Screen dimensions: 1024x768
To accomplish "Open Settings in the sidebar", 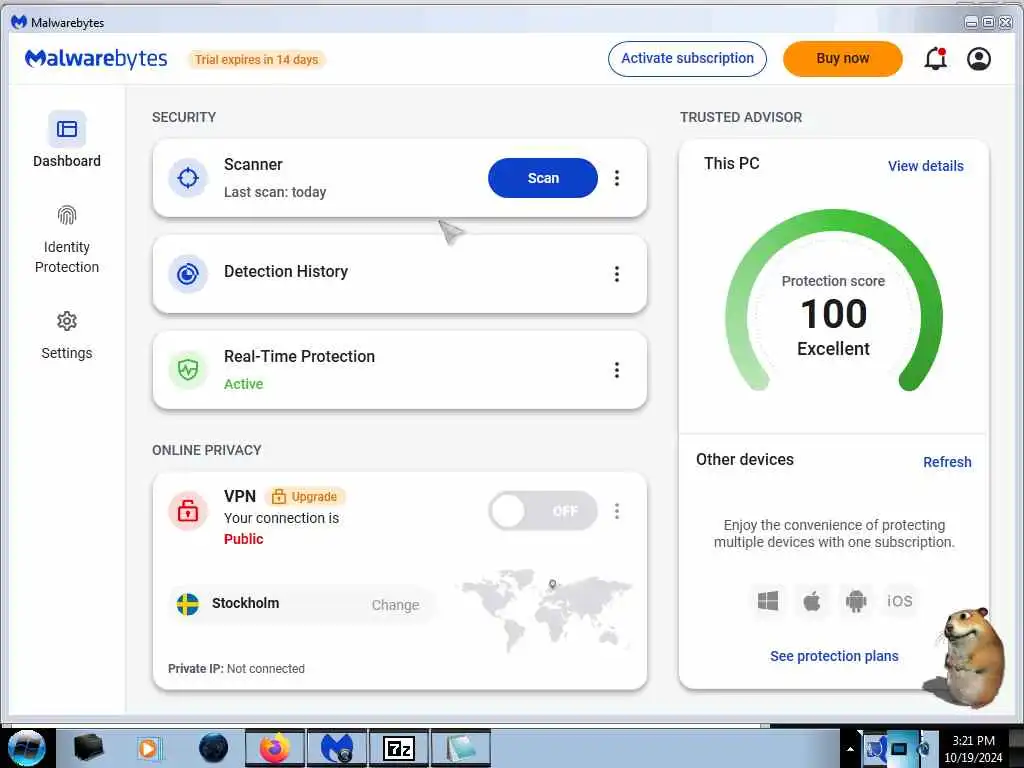I will click(67, 336).
